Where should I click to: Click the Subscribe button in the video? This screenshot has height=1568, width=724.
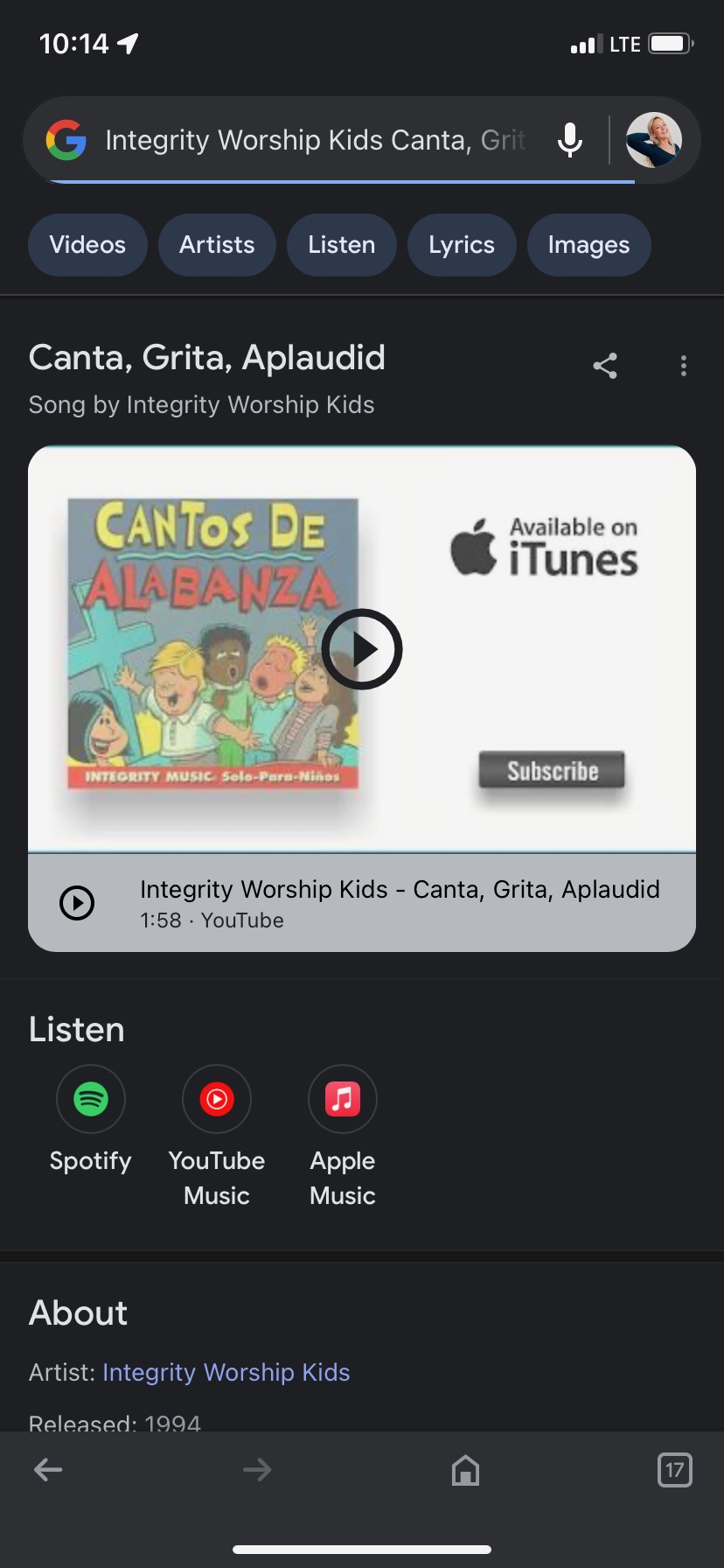pos(552,771)
